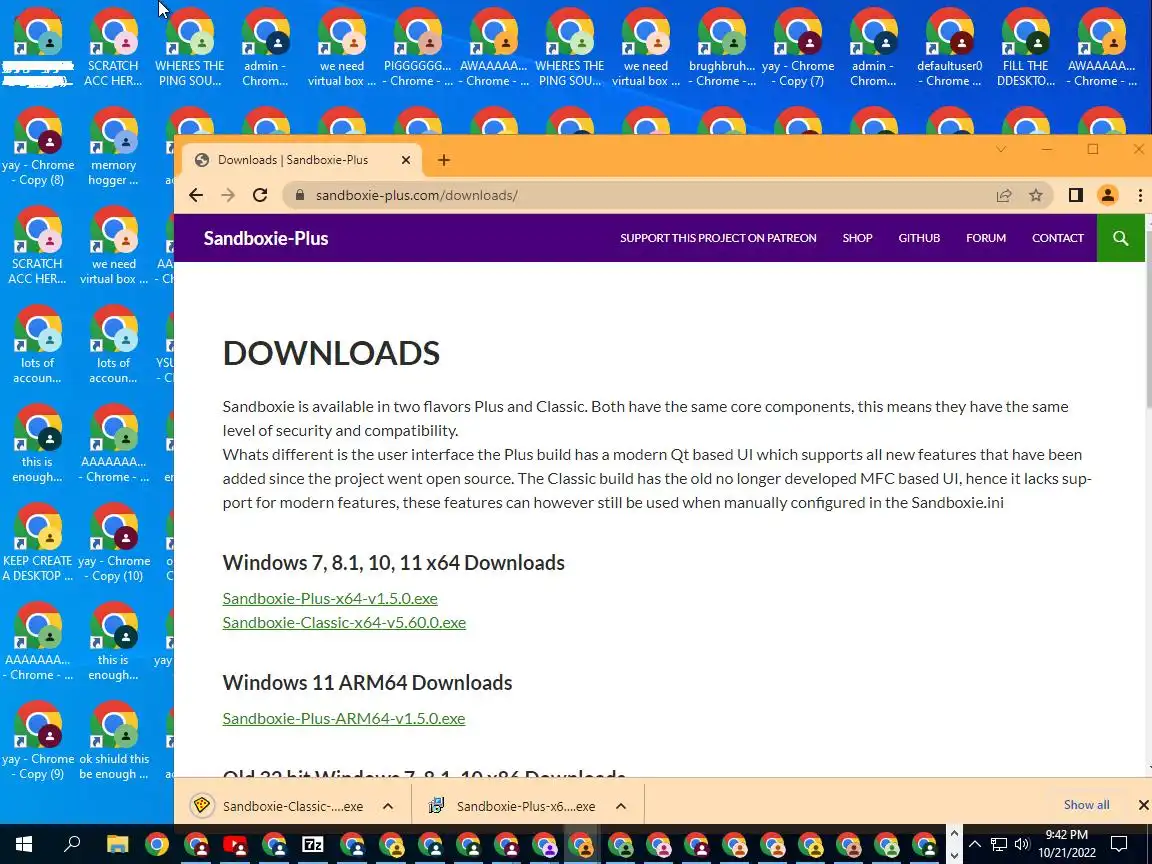Image resolution: width=1152 pixels, height=864 pixels.
Task: Click the Sandboxie-Plus site logo
Action: click(266, 238)
